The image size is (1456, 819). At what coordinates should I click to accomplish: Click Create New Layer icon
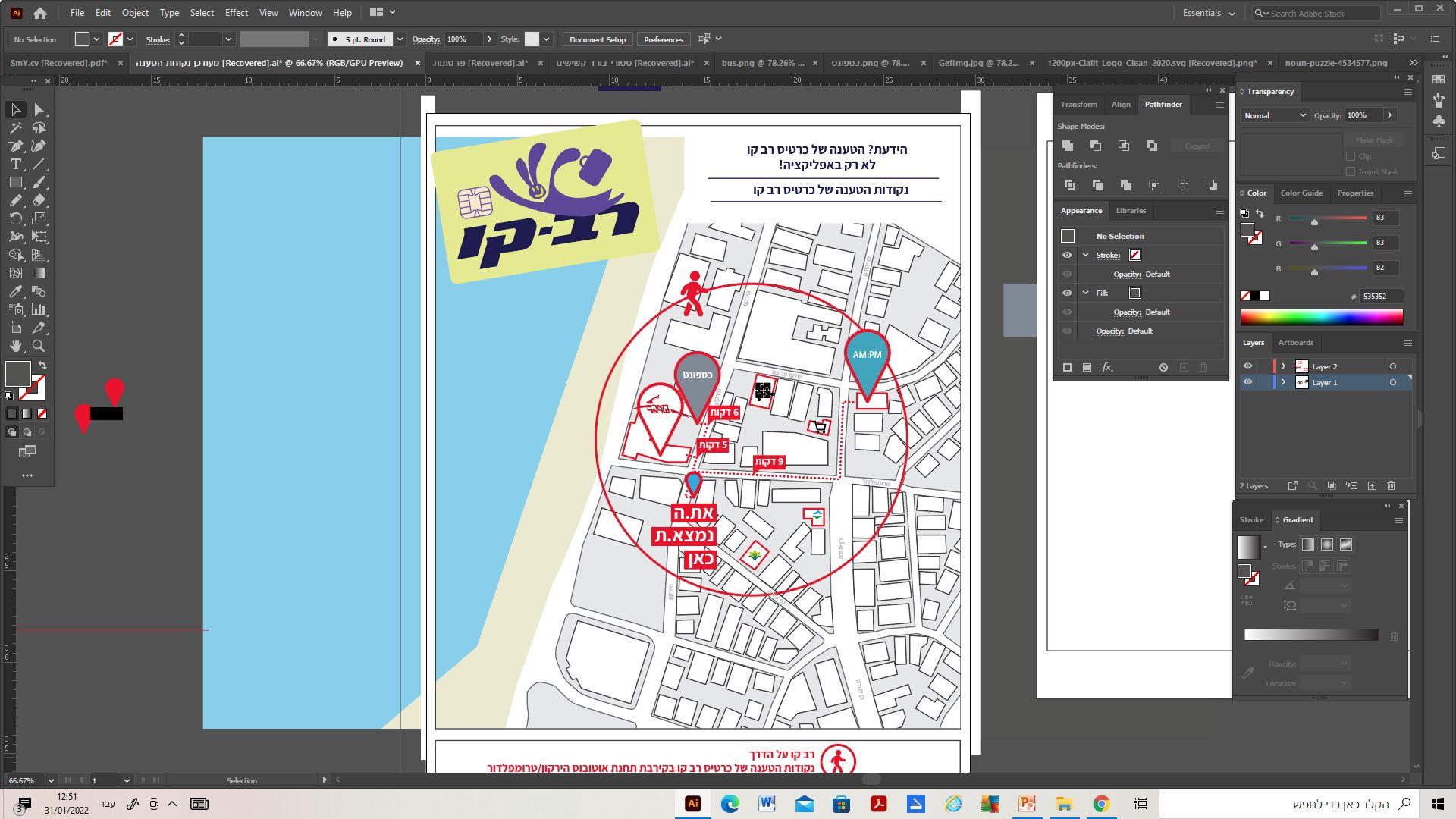click(x=1372, y=486)
